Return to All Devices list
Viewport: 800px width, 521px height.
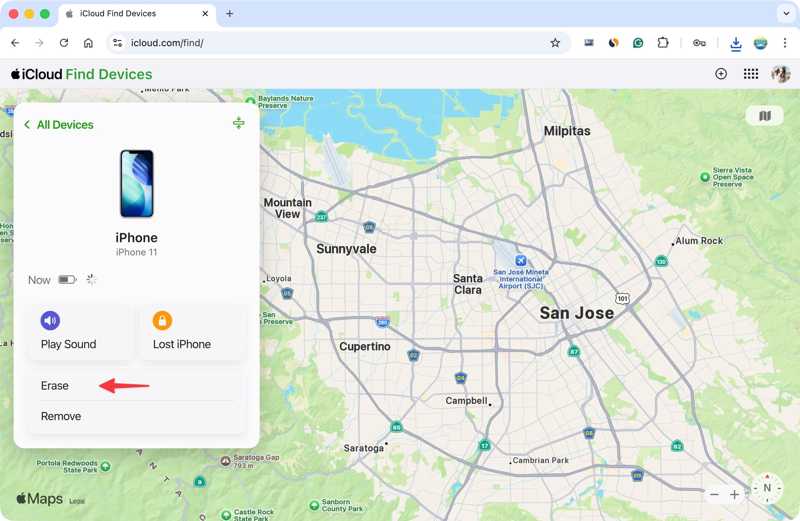coord(59,125)
